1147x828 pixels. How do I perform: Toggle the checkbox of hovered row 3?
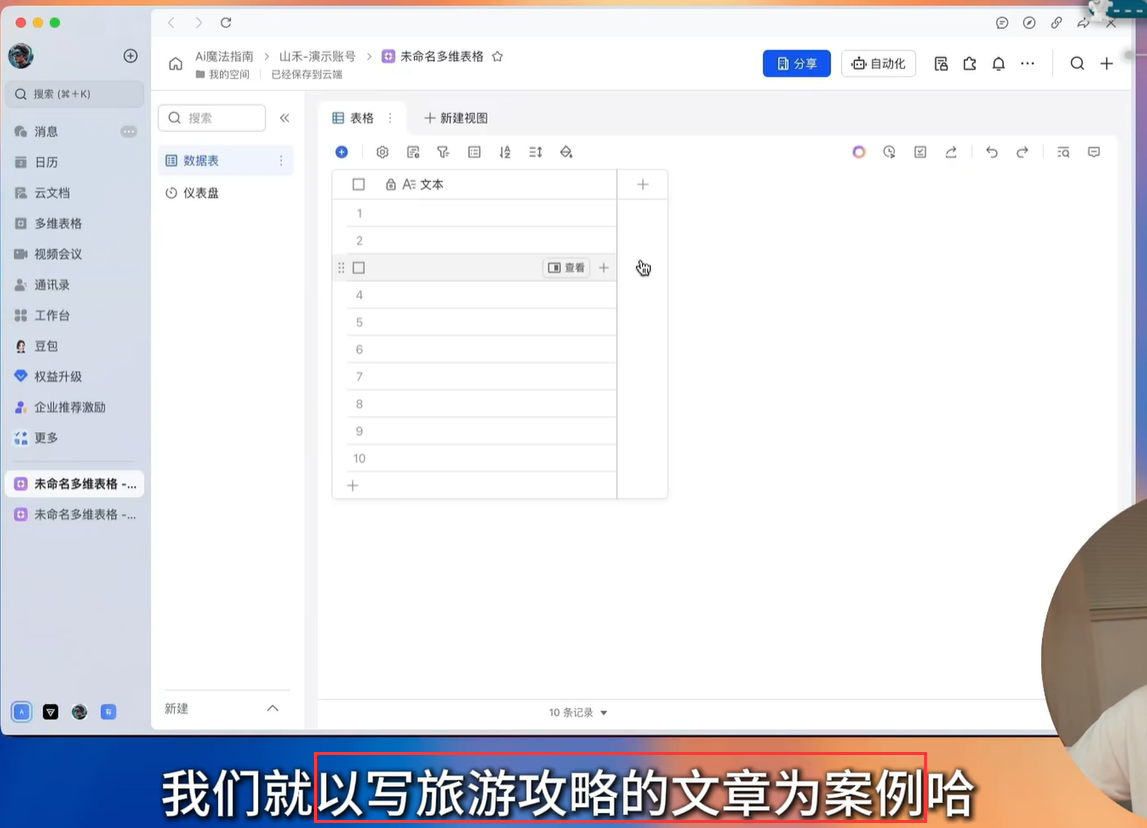(358, 268)
